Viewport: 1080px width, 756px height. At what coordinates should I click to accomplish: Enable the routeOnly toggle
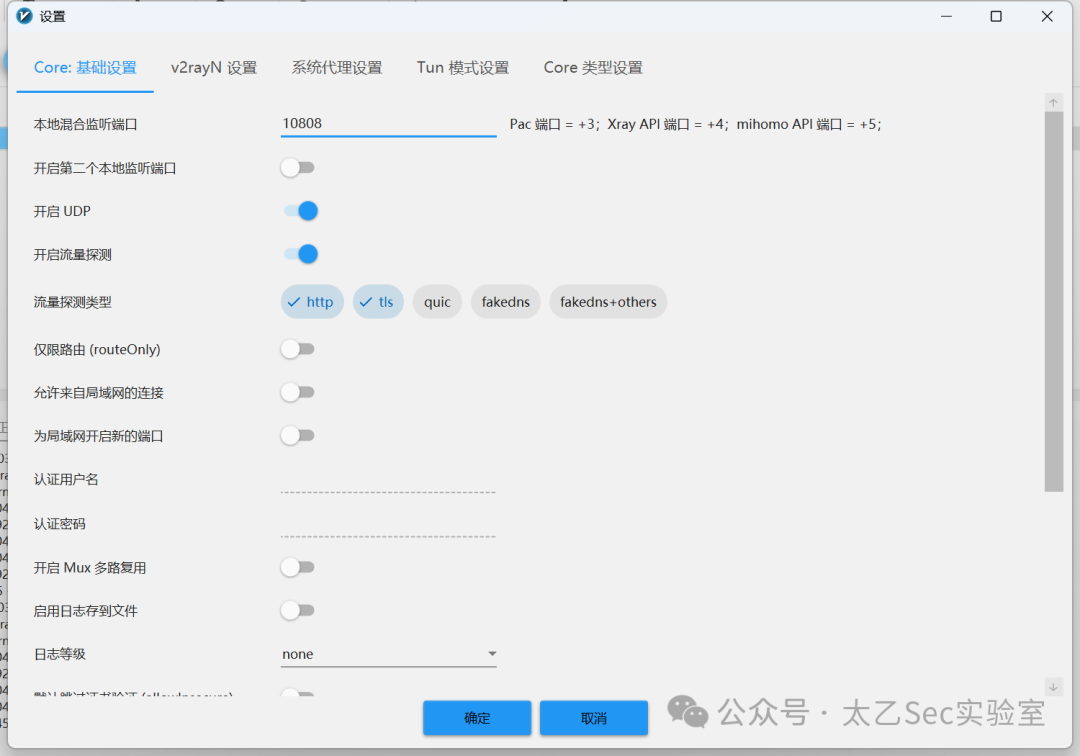click(298, 348)
